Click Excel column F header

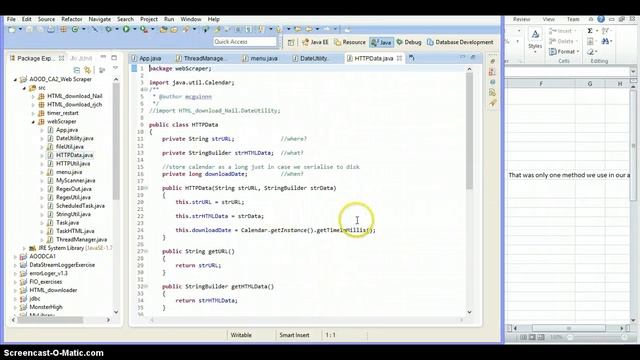click(541, 84)
